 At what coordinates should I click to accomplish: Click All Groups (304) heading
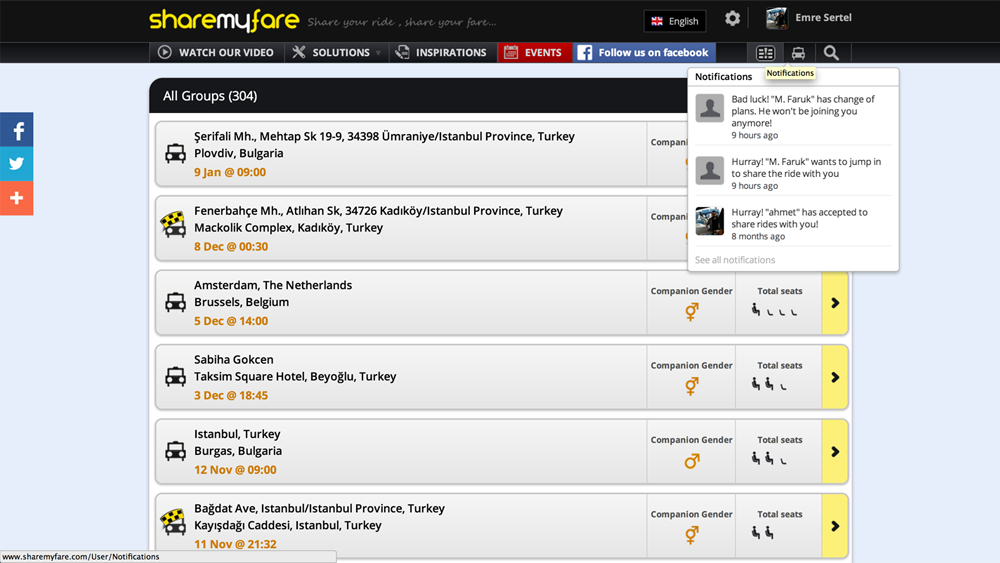coord(210,96)
